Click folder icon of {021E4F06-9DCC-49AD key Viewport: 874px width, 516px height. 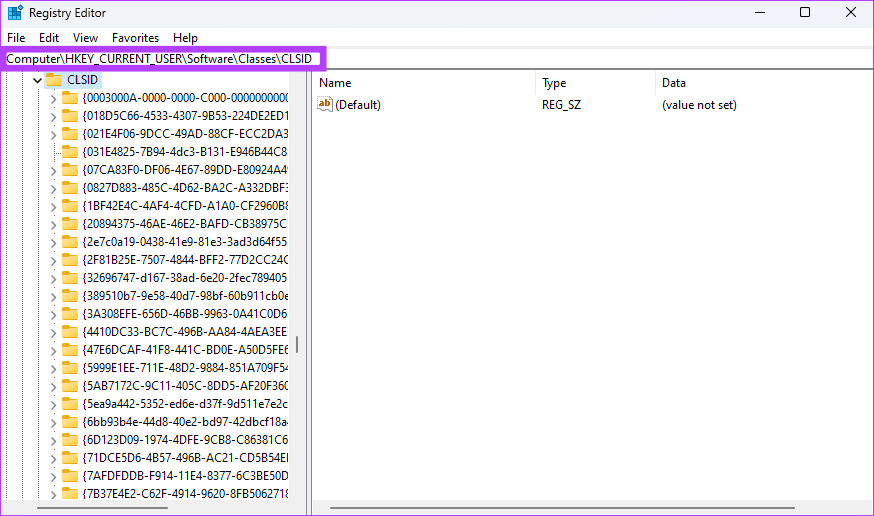pyautogui.click(x=70, y=134)
